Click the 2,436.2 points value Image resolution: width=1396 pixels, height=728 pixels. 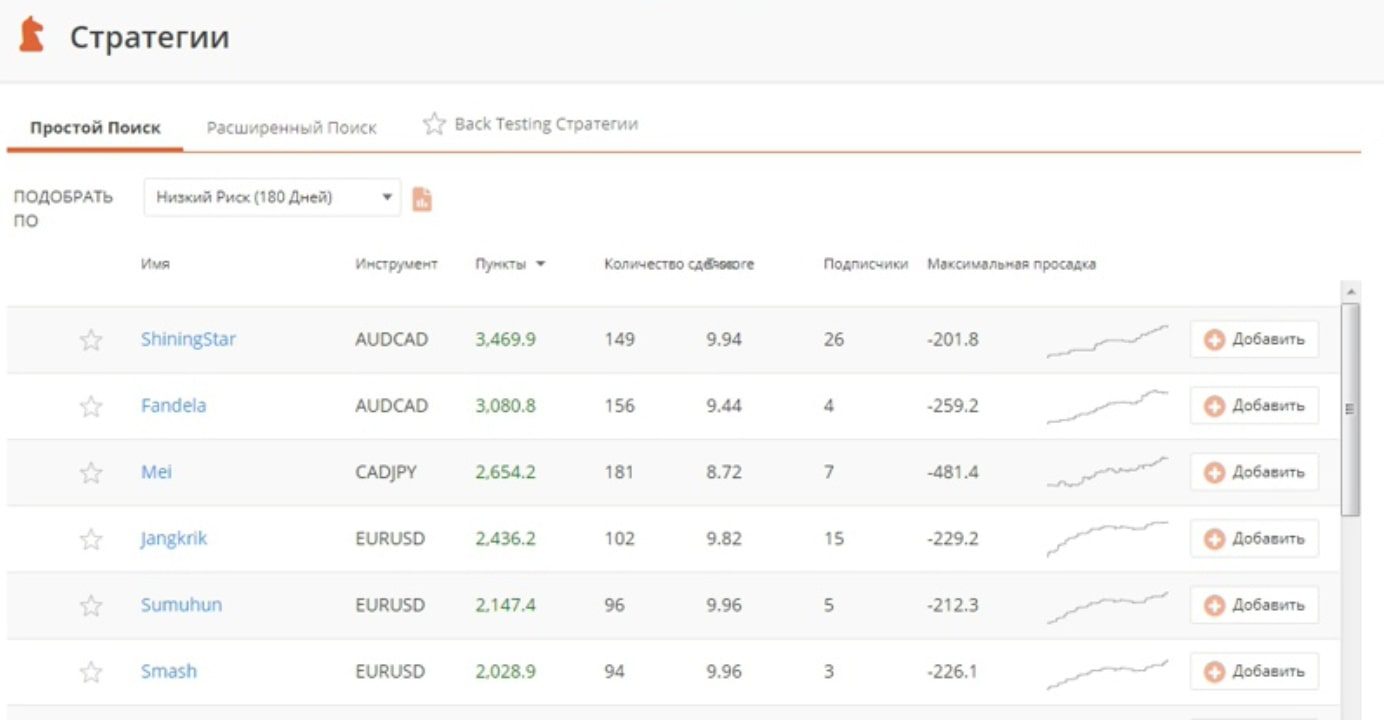click(505, 538)
